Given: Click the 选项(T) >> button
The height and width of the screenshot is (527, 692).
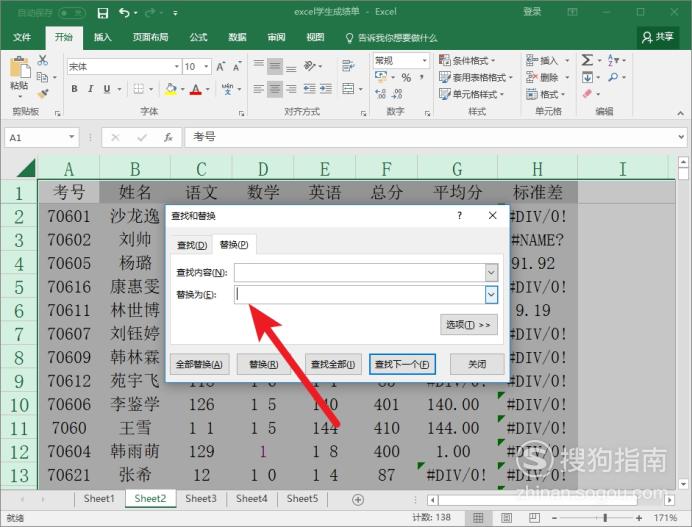Looking at the screenshot, I should tap(469, 325).
